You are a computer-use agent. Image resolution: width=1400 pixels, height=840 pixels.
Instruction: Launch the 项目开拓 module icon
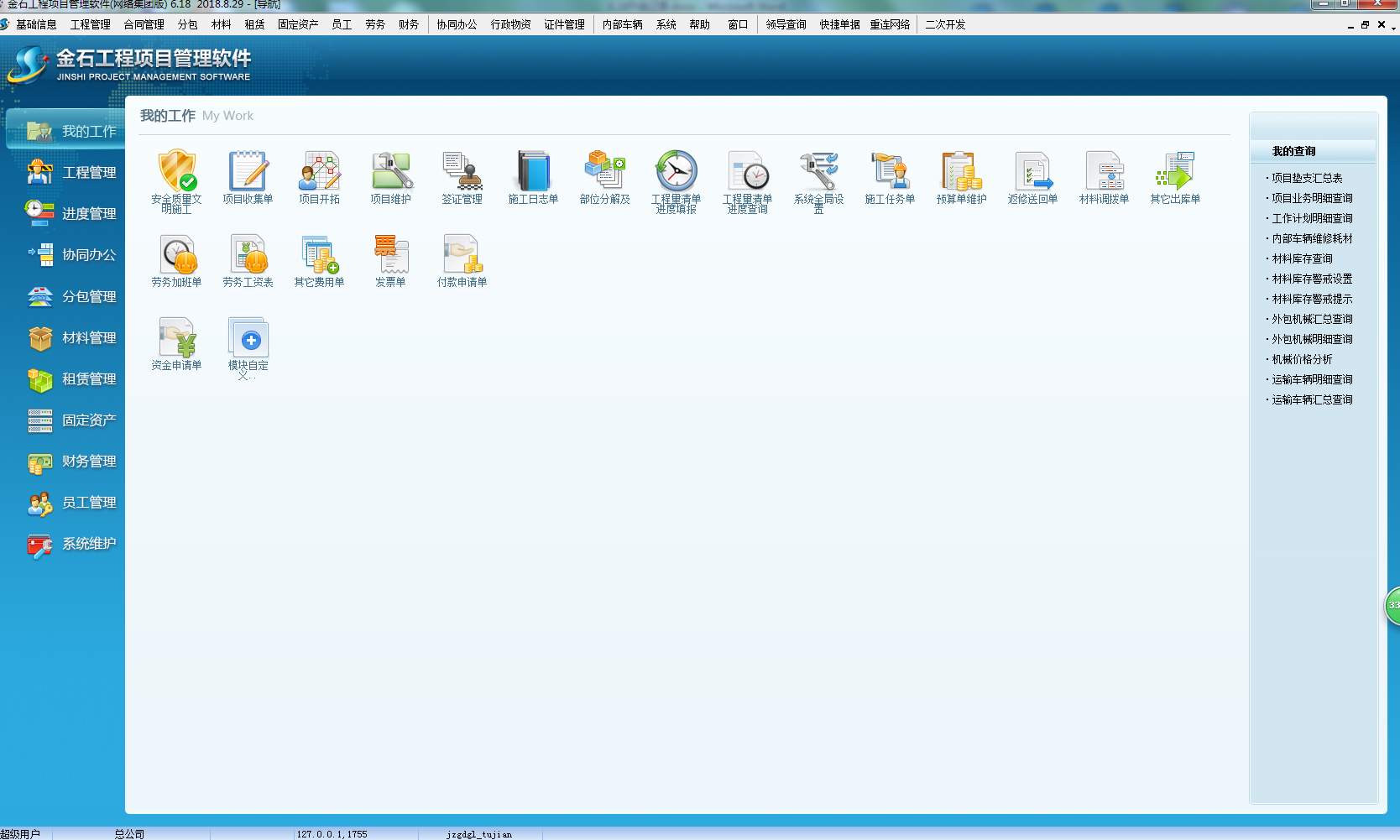coord(319,171)
